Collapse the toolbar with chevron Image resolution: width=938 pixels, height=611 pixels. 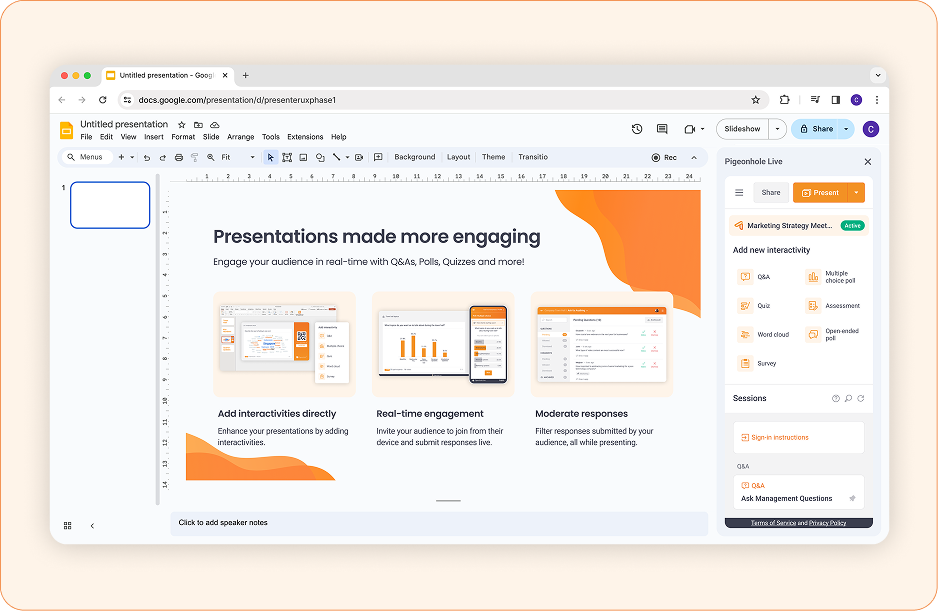click(694, 157)
